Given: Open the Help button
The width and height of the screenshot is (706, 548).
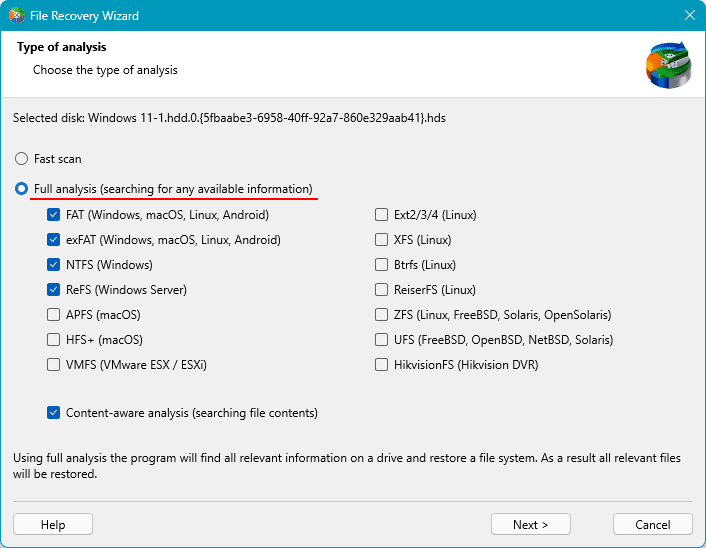Looking at the screenshot, I should (53, 525).
